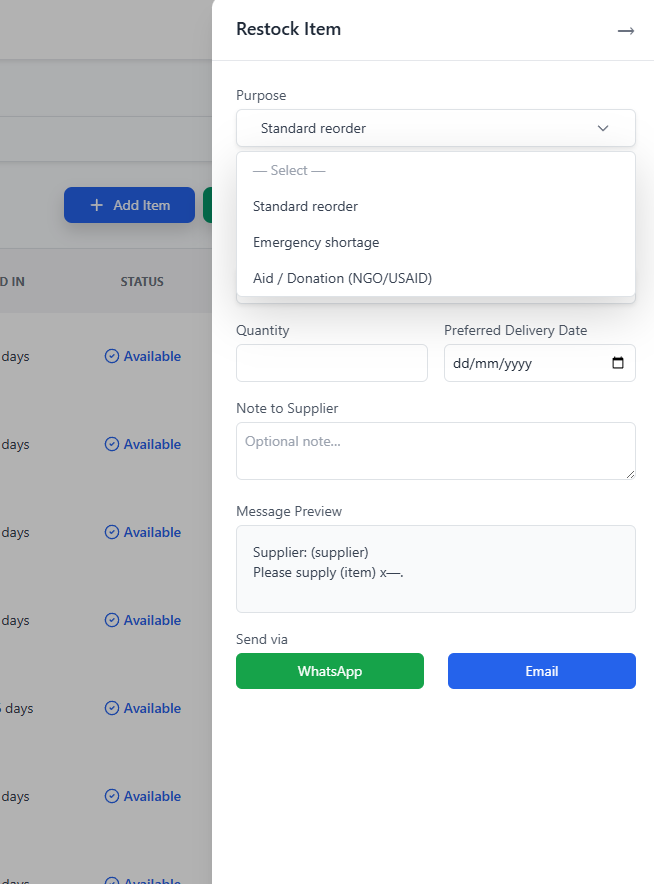
Task: Send the restock request via Email
Action: [541, 671]
